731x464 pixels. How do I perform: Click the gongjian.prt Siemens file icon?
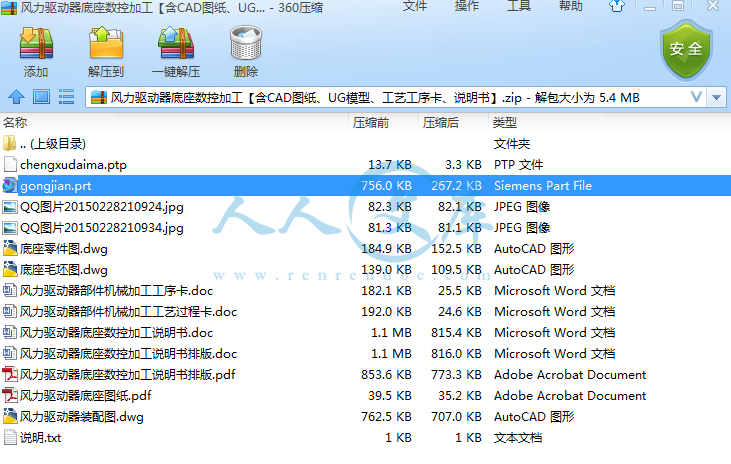point(9,185)
